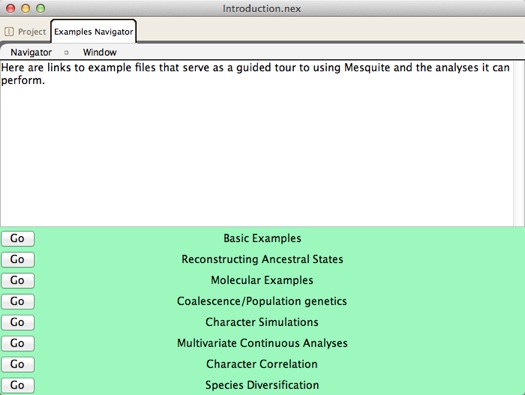This screenshot has height=395, width=525.
Task: Click the text area's vertical scrollbar
Action: click(x=519, y=143)
